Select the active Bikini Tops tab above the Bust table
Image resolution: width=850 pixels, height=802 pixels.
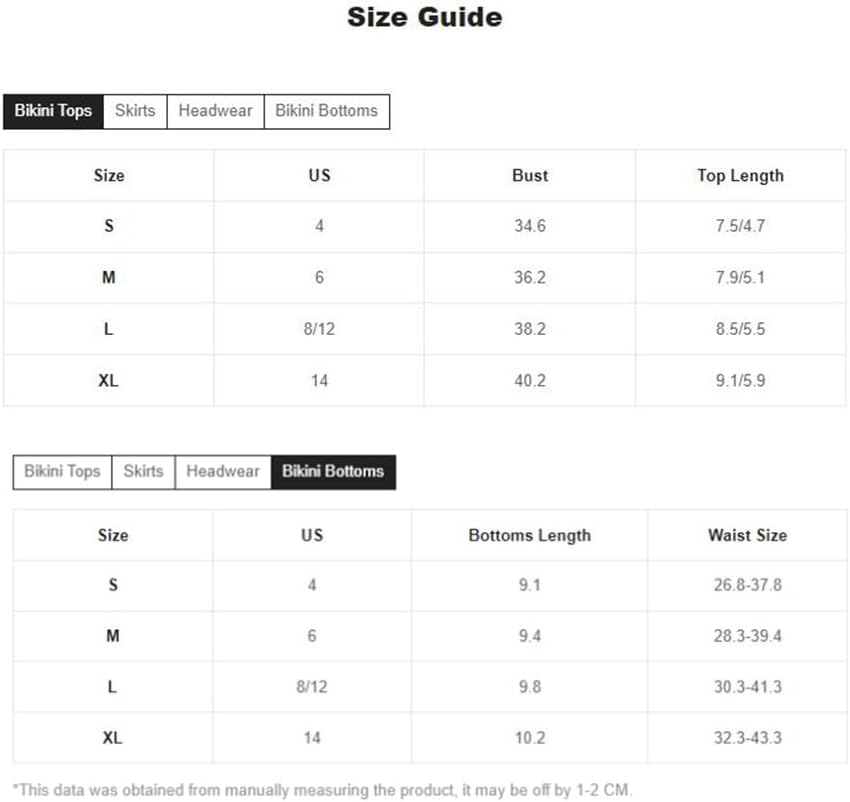pos(53,111)
